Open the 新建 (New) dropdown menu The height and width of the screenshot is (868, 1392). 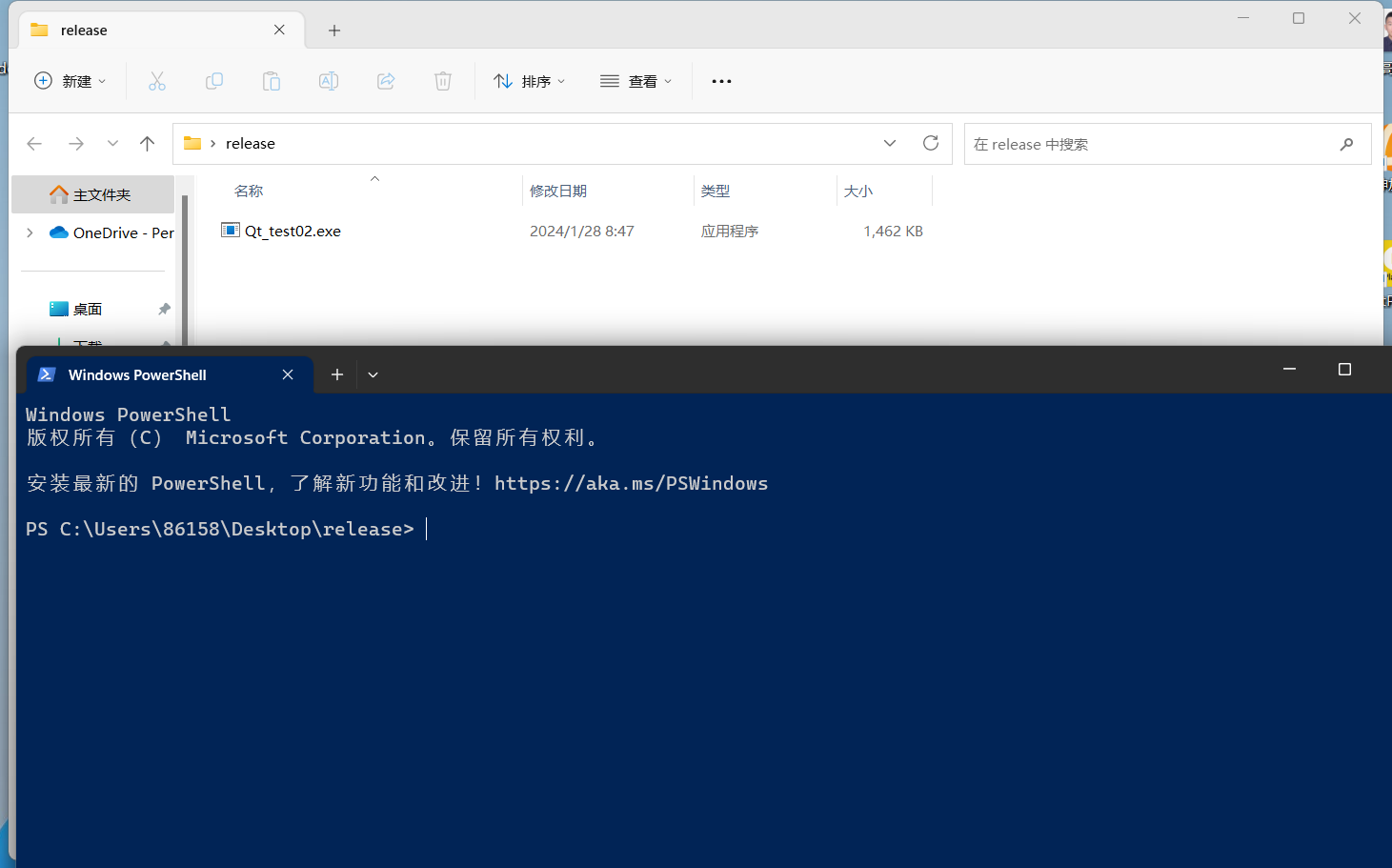point(71,81)
